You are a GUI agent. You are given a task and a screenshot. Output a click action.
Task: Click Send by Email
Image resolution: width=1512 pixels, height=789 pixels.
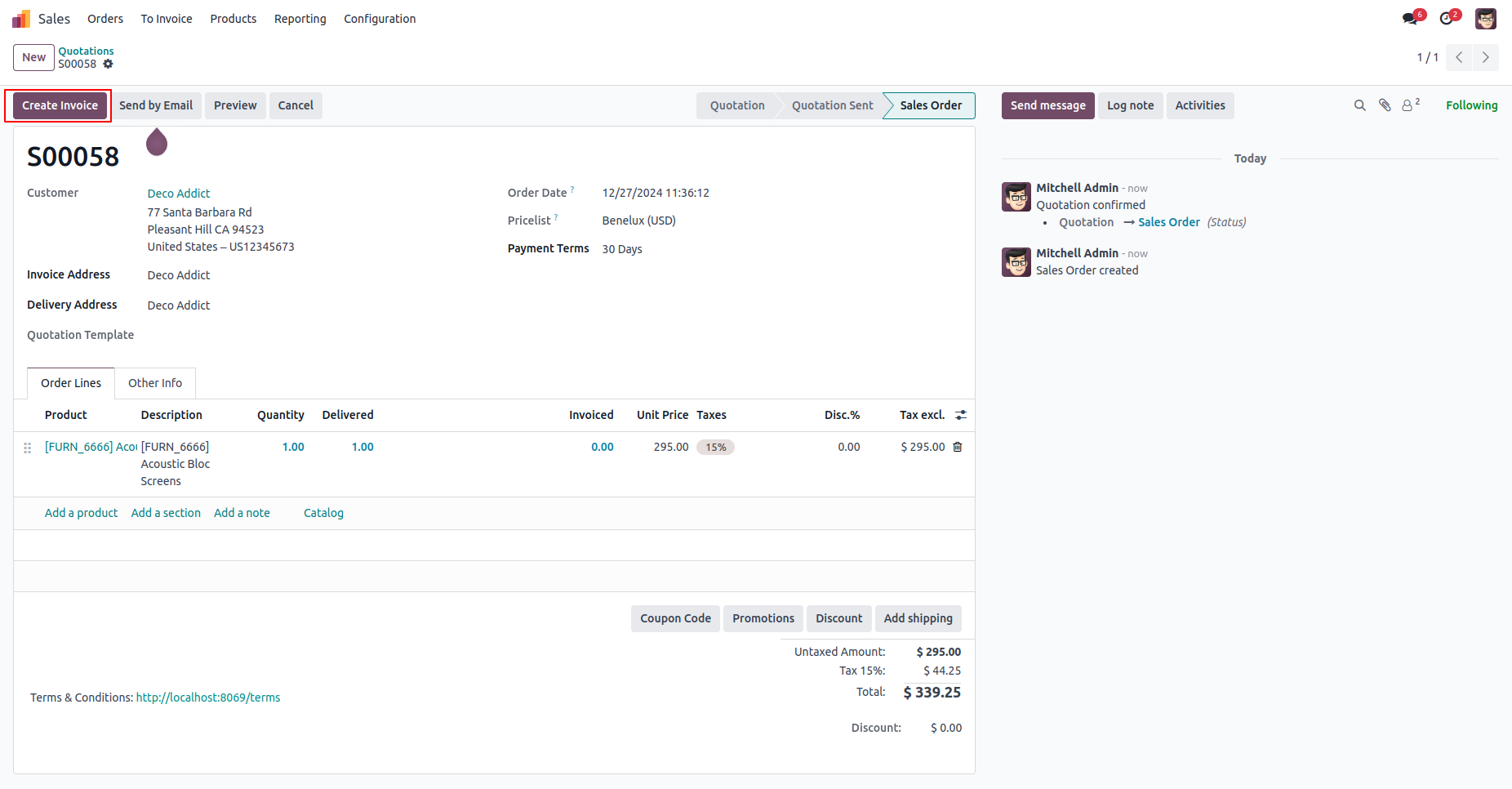156,105
